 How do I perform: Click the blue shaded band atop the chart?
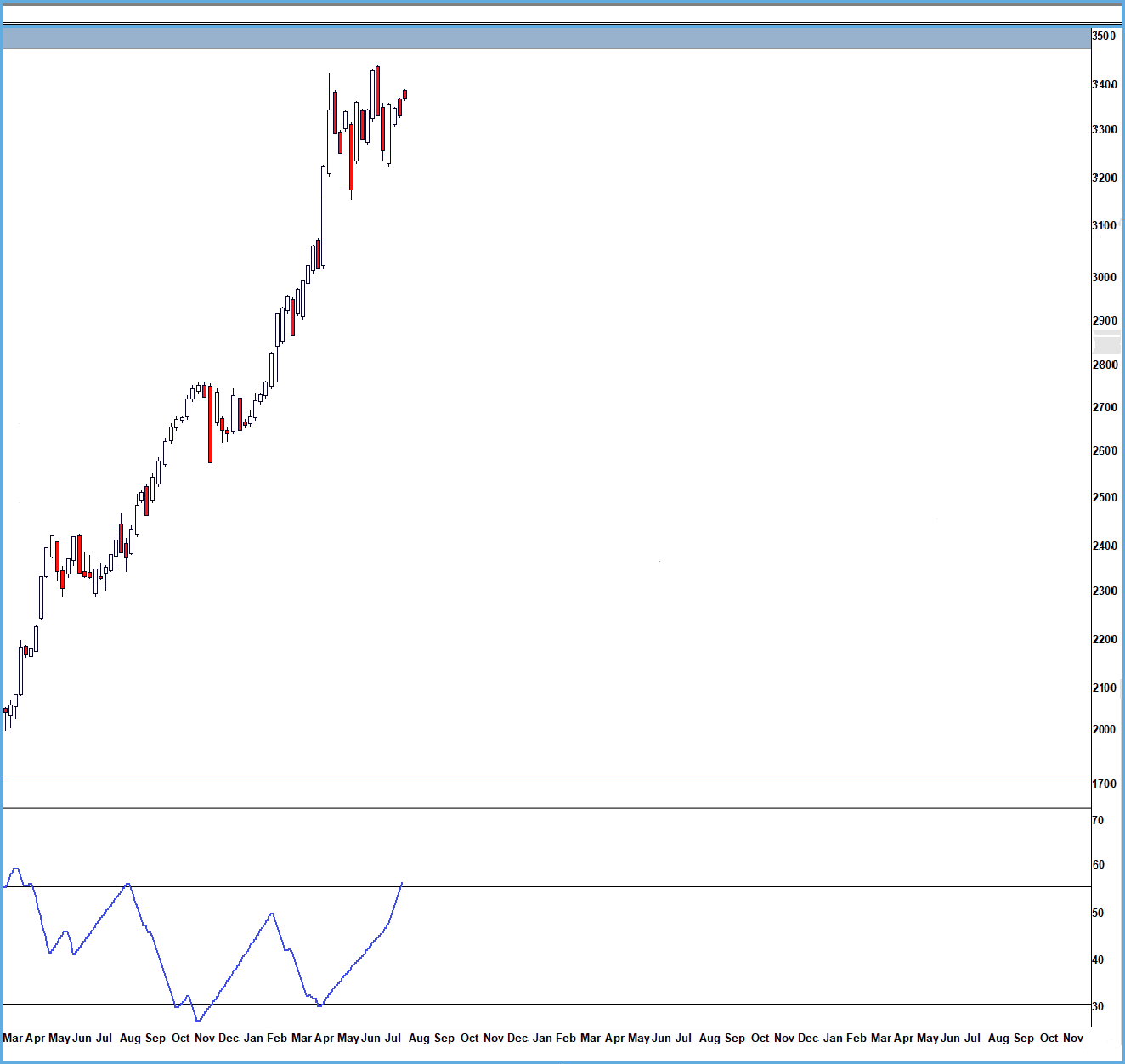(546, 38)
